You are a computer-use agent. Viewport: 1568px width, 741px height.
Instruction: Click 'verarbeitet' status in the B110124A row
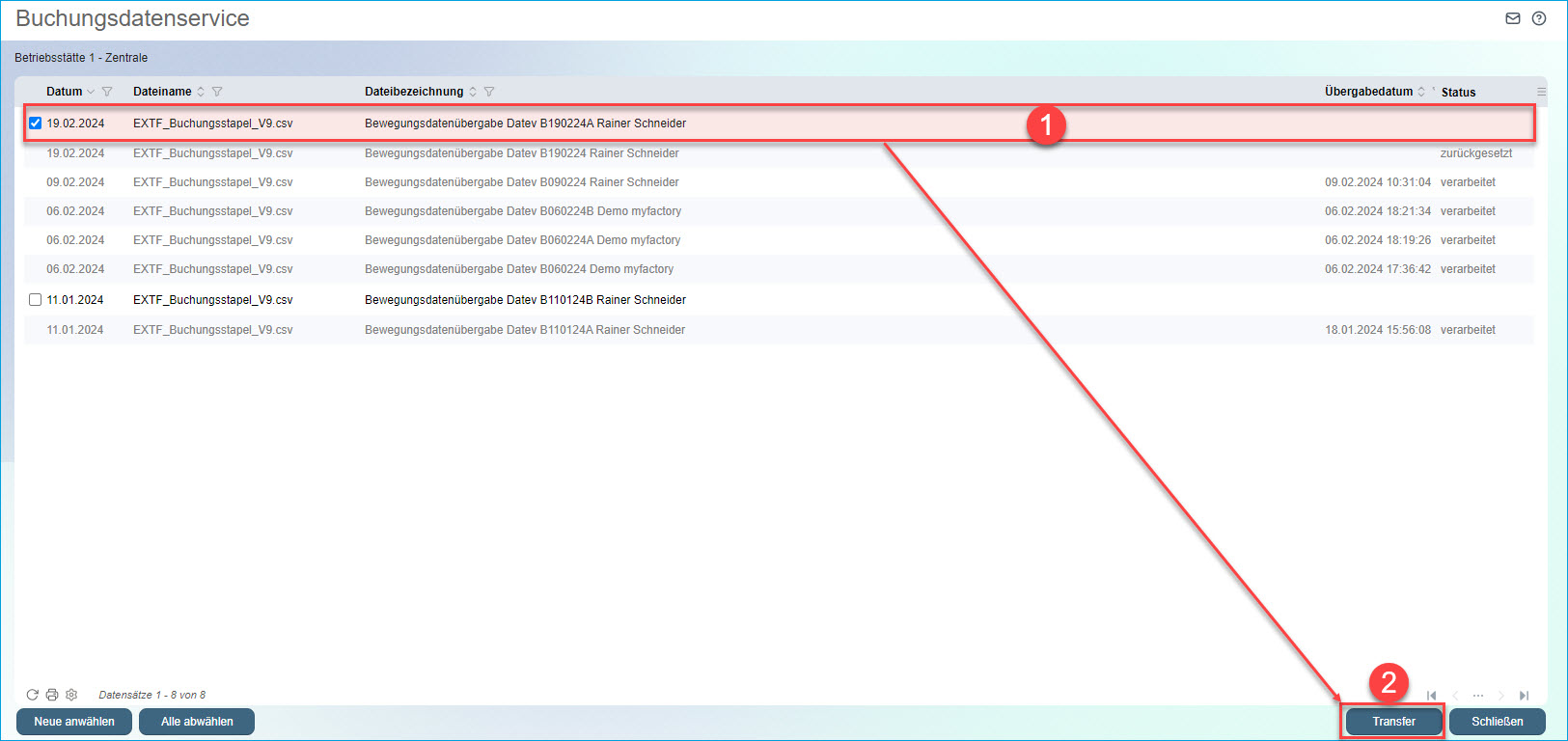pyautogui.click(x=1468, y=330)
